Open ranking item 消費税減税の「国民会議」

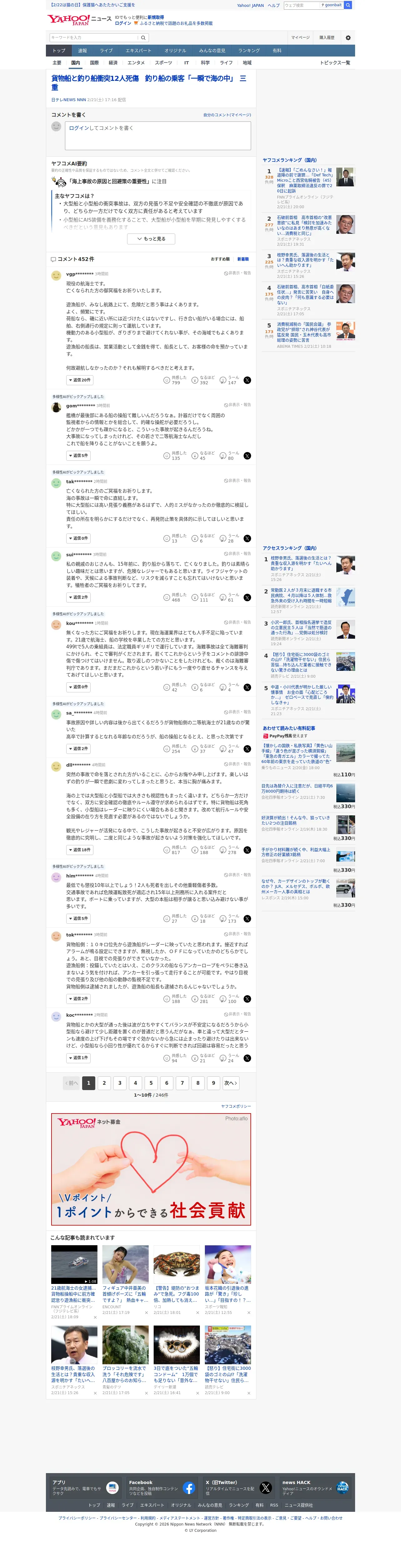(304, 332)
